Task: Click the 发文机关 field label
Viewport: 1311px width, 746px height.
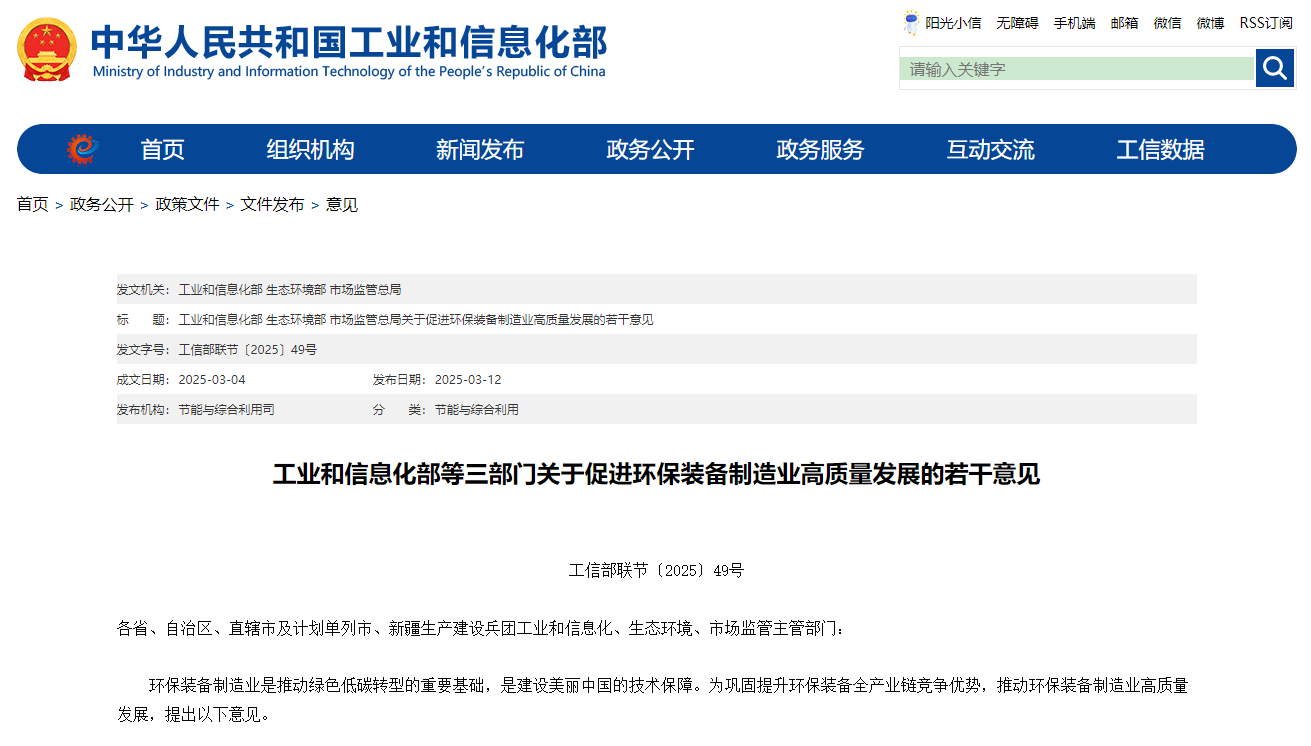Action: 143,290
